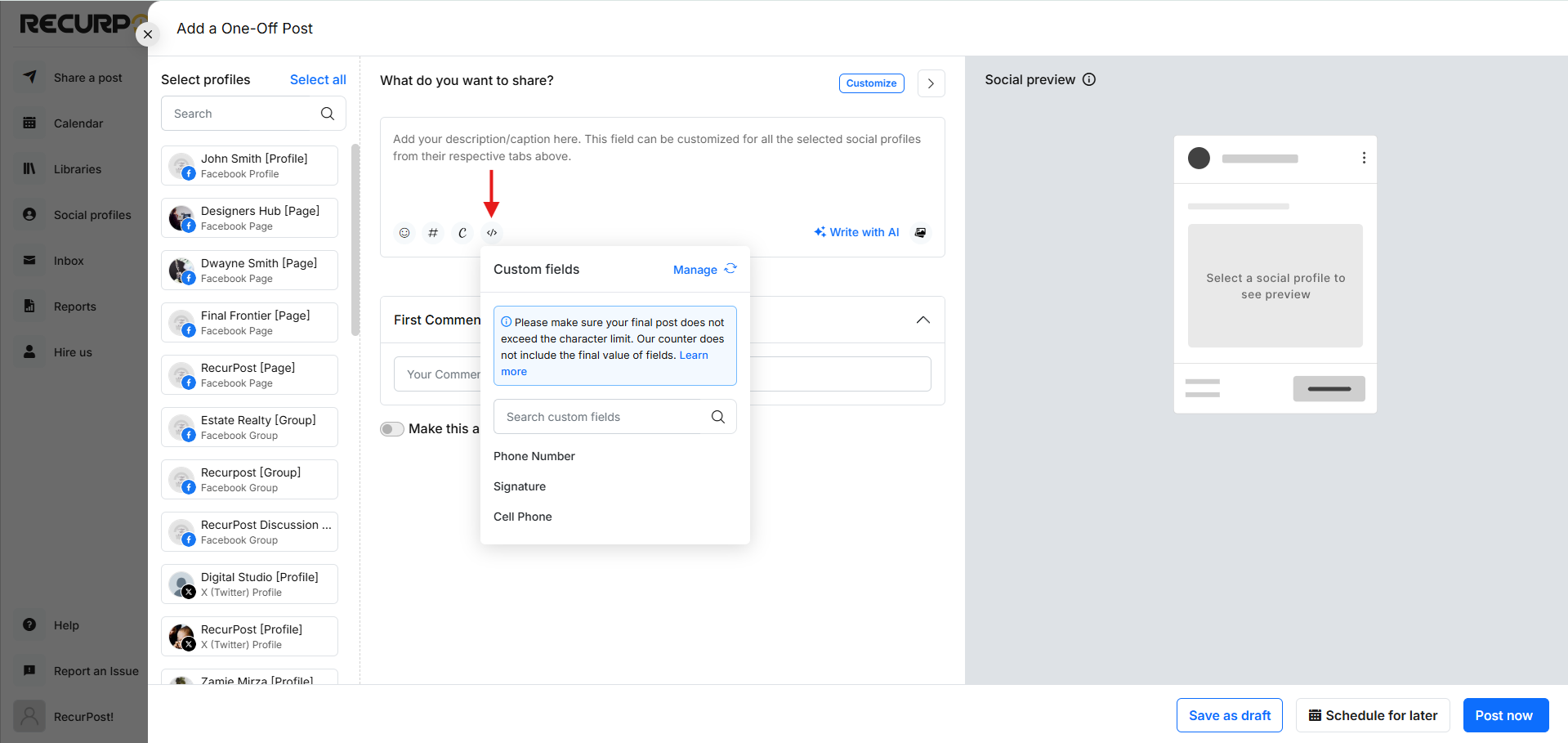Collapse the First Comment section
The width and height of the screenshot is (1568, 743).
click(923, 320)
